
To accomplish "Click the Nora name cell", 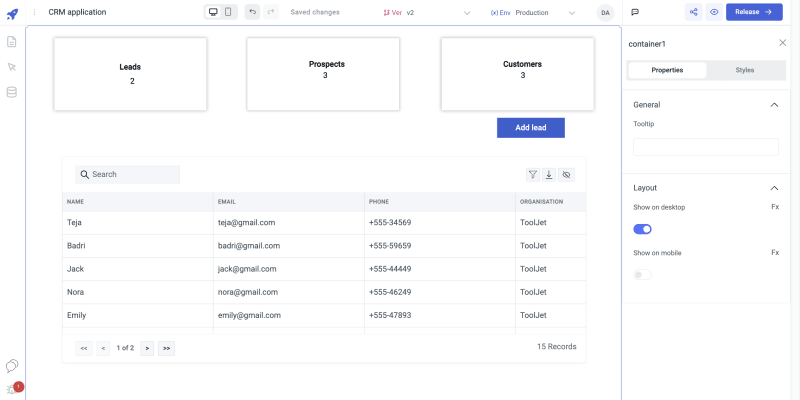I will pyautogui.click(x=138, y=292).
